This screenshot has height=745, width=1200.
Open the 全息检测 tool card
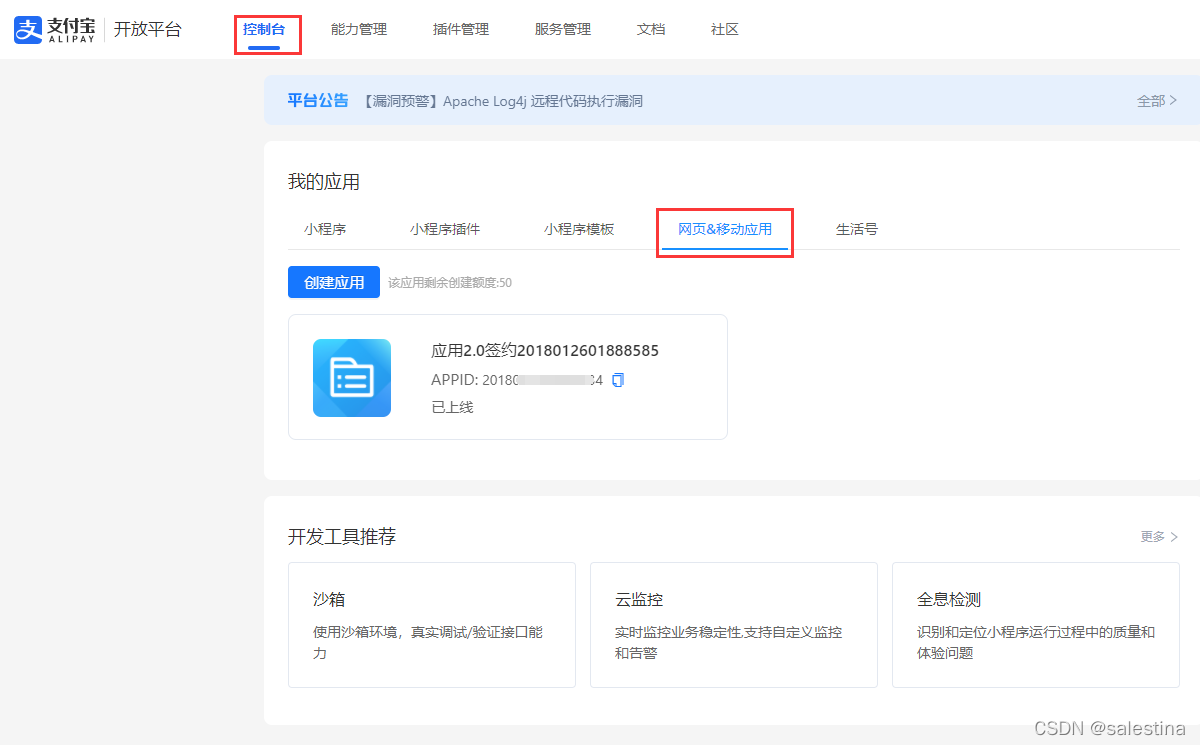point(1036,625)
